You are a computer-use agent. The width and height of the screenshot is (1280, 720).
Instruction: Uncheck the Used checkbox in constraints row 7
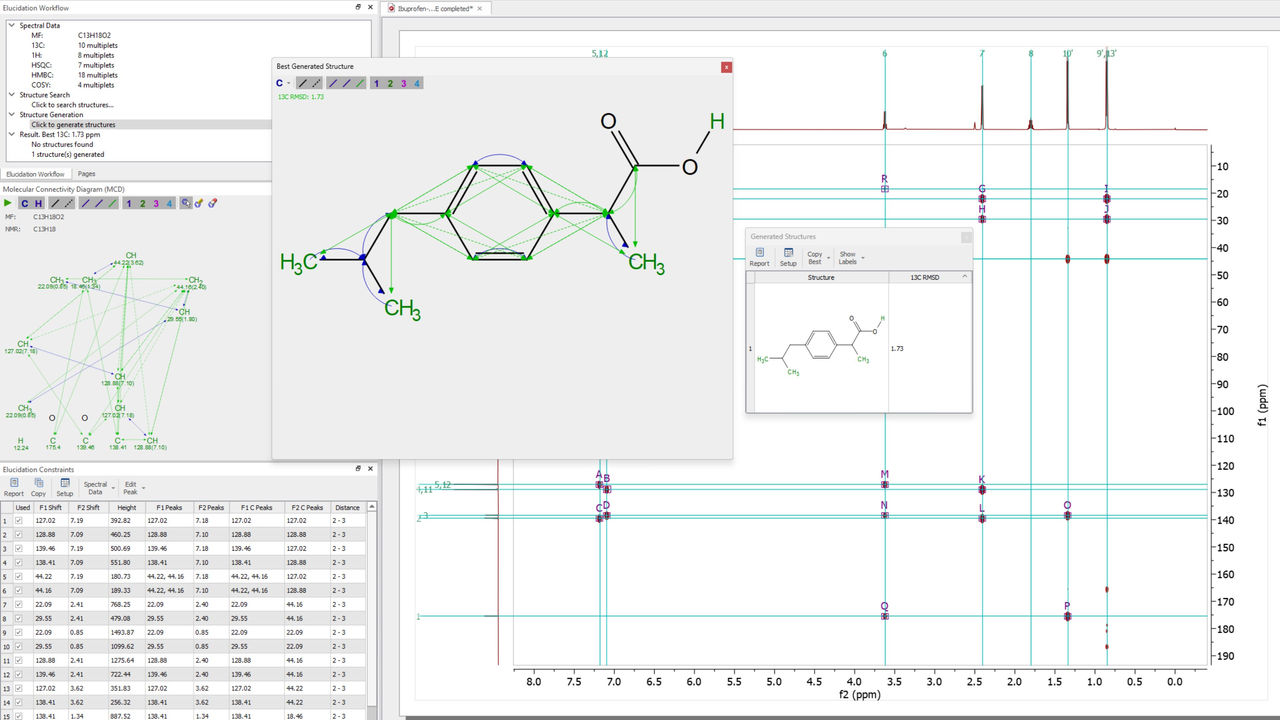(18, 605)
